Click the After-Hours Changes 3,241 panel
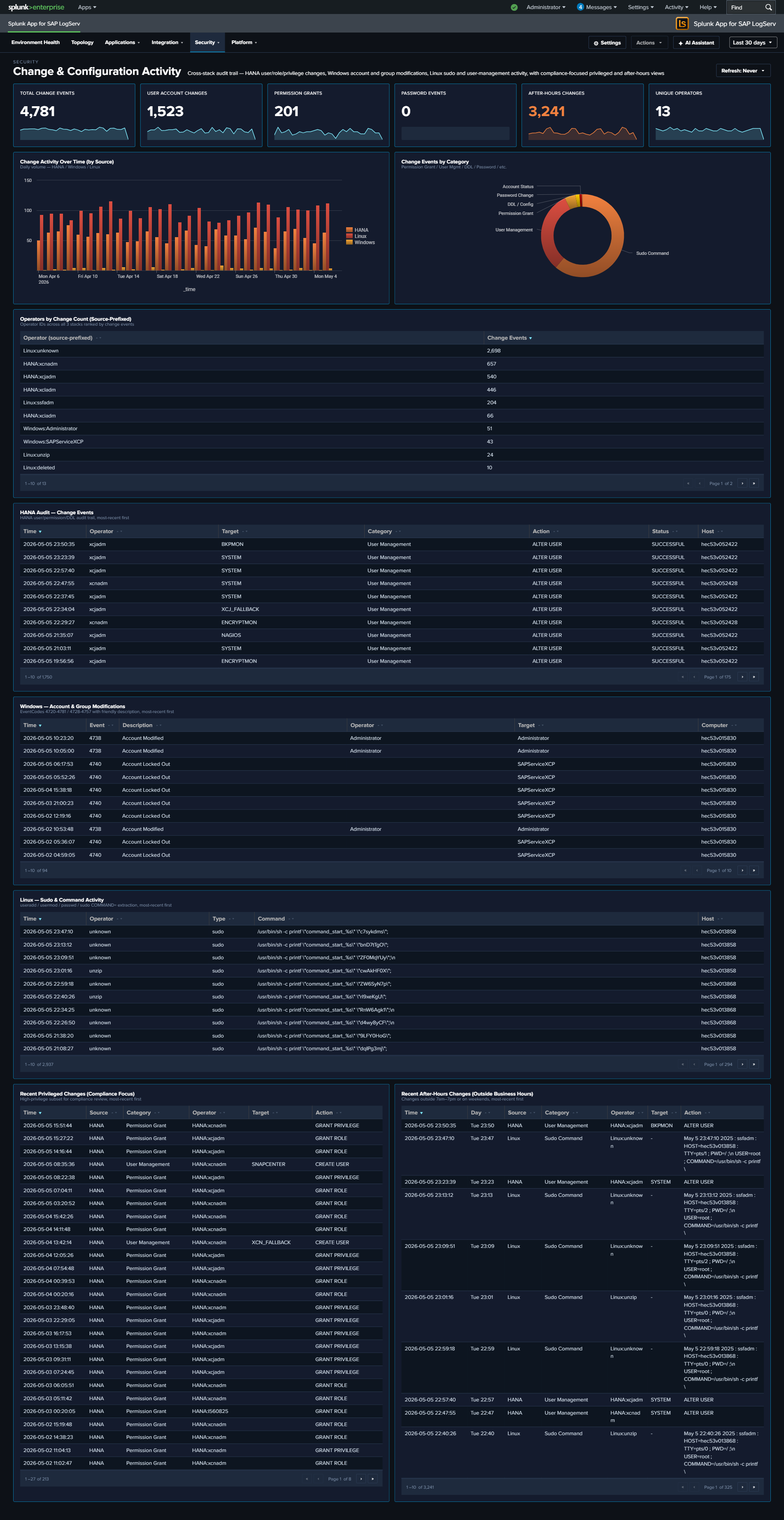784x1520 pixels. [582, 115]
